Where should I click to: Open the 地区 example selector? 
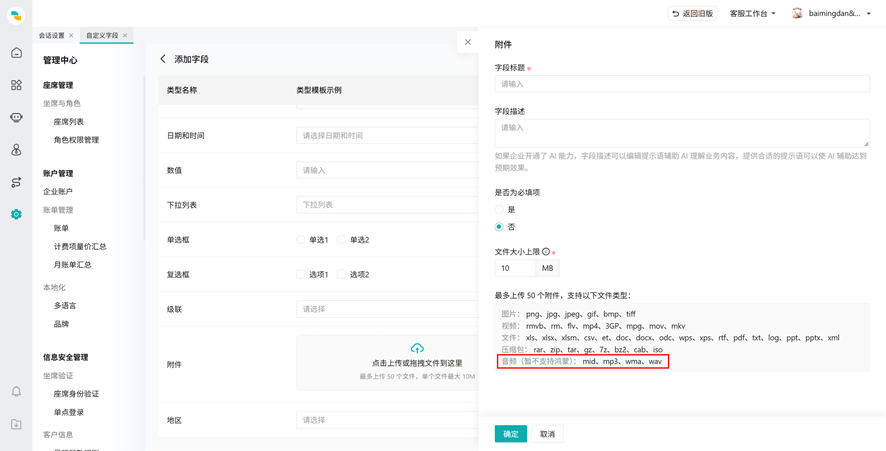tap(387, 420)
